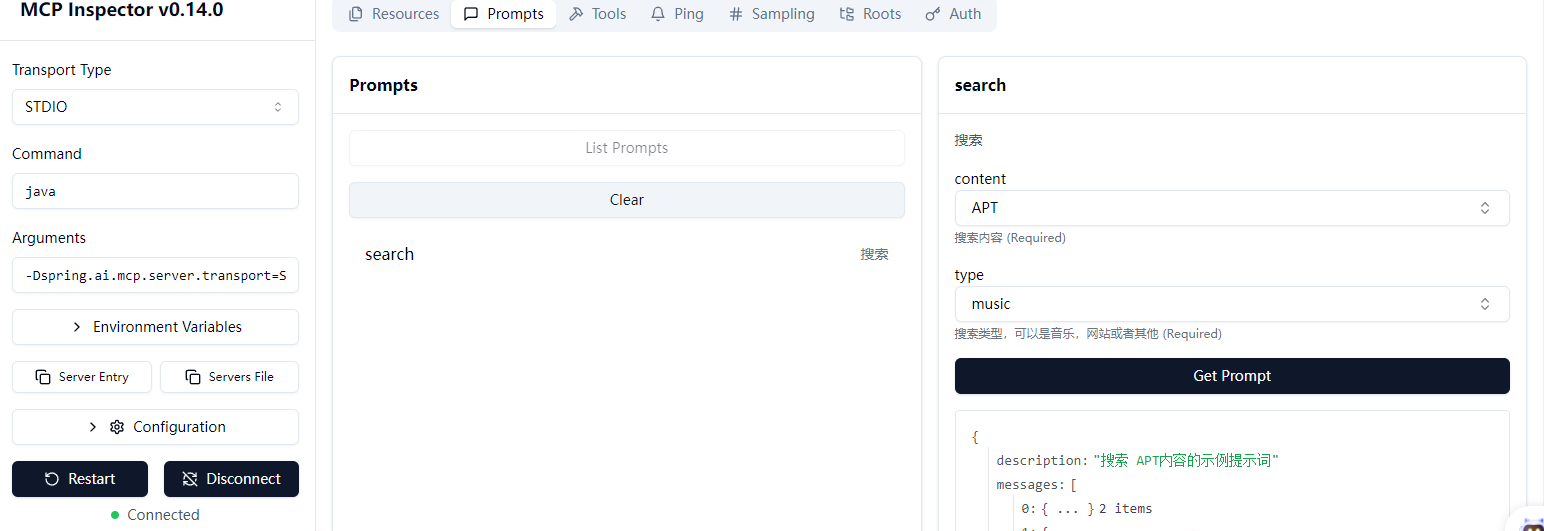1544x531 pixels.
Task: Open the Ping tab
Action: [x=677, y=14]
